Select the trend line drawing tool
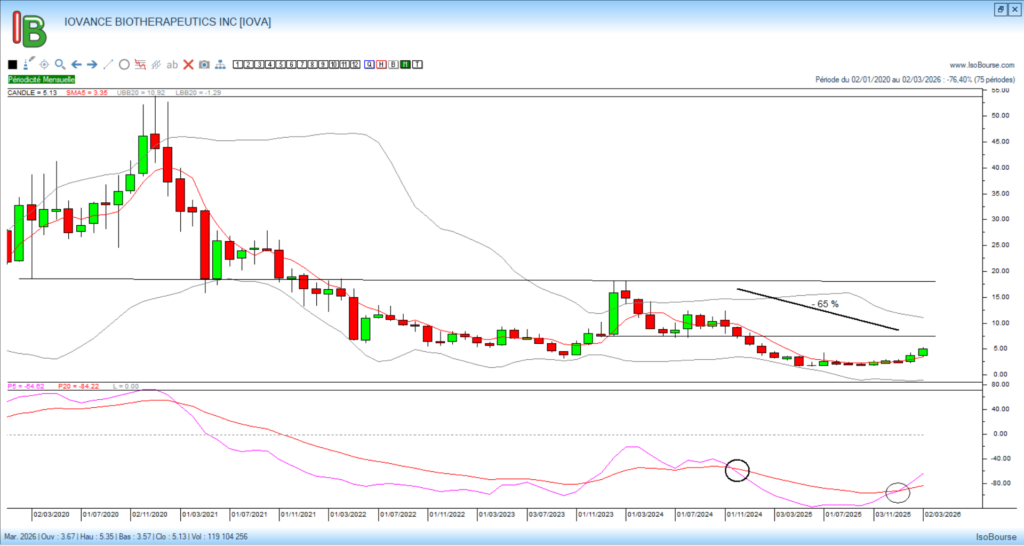This screenshot has width=1024, height=546. 108,64
